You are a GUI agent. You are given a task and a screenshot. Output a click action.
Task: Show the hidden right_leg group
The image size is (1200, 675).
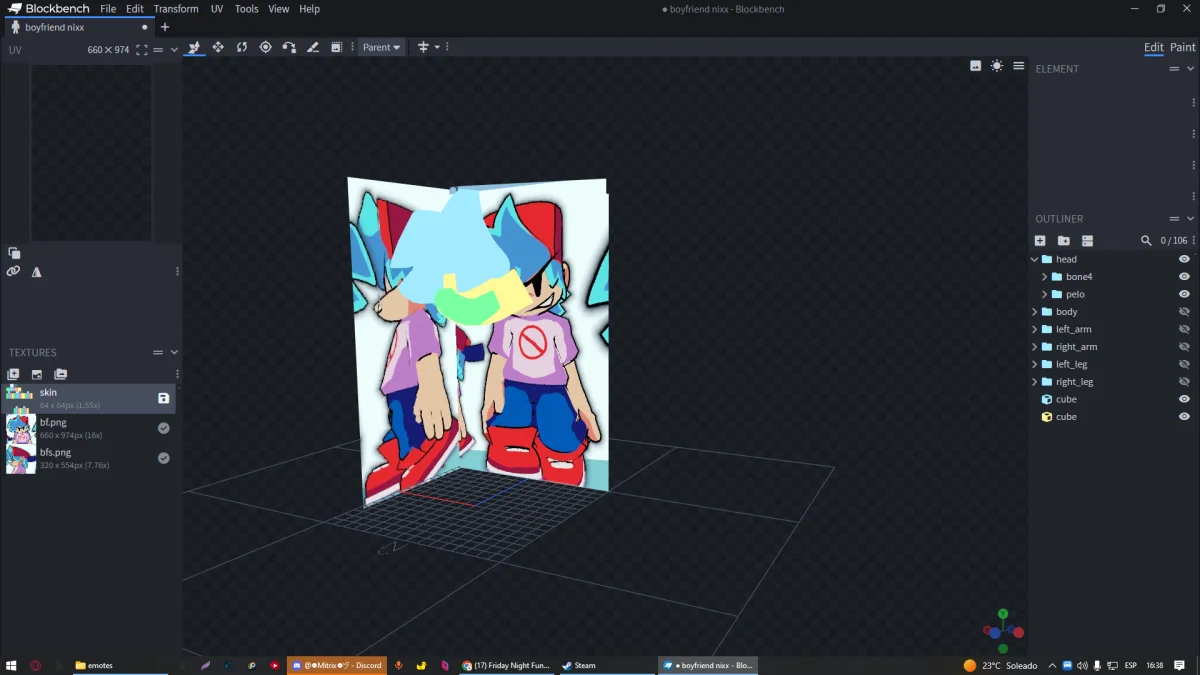coord(1184,382)
